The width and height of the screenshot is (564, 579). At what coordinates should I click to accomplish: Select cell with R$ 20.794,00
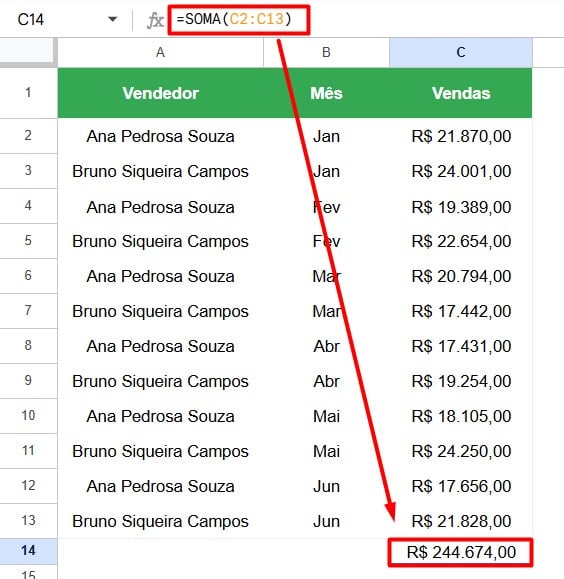[461, 276]
